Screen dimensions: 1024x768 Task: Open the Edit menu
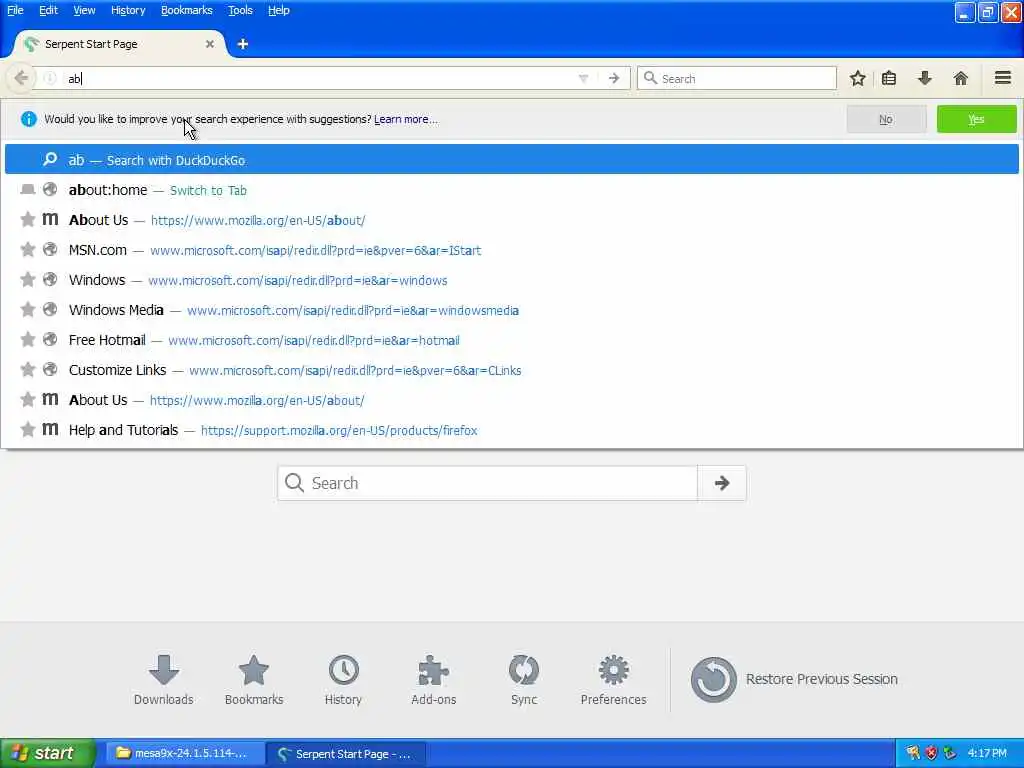click(x=48, y=10)
